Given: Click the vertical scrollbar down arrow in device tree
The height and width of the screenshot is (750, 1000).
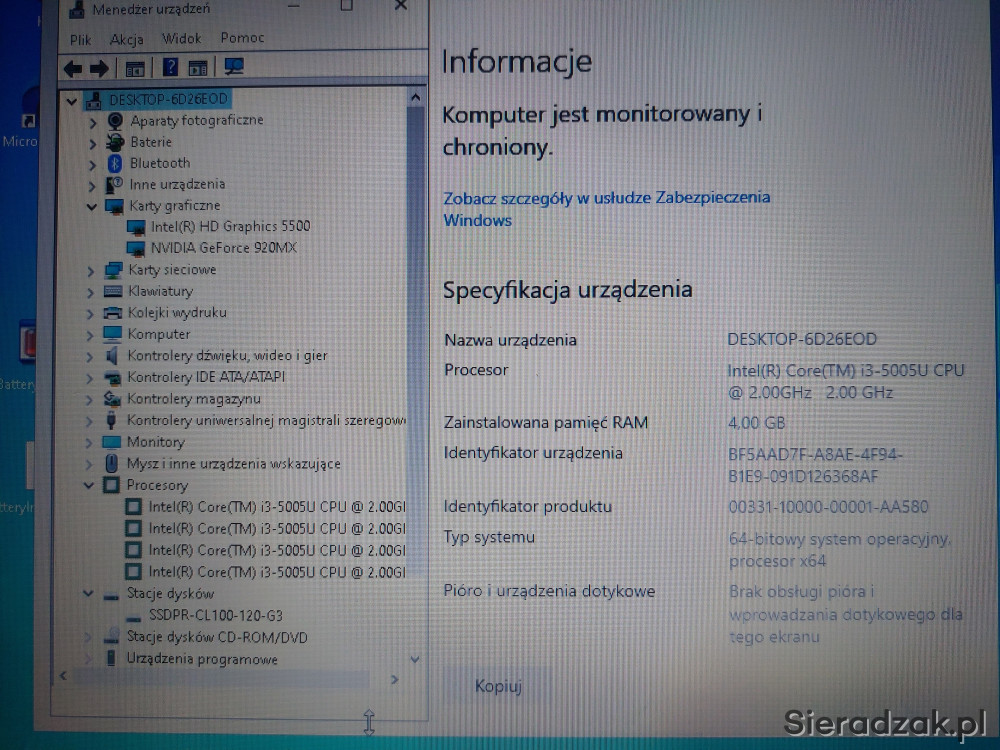Looking at the screenshot, I should (415, 659).
